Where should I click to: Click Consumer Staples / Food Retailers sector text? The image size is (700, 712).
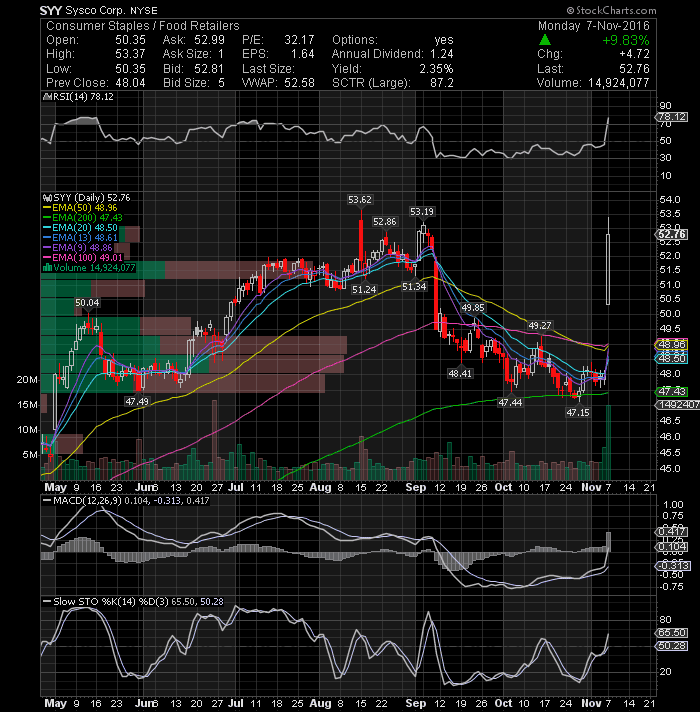(x=143, y=26)
